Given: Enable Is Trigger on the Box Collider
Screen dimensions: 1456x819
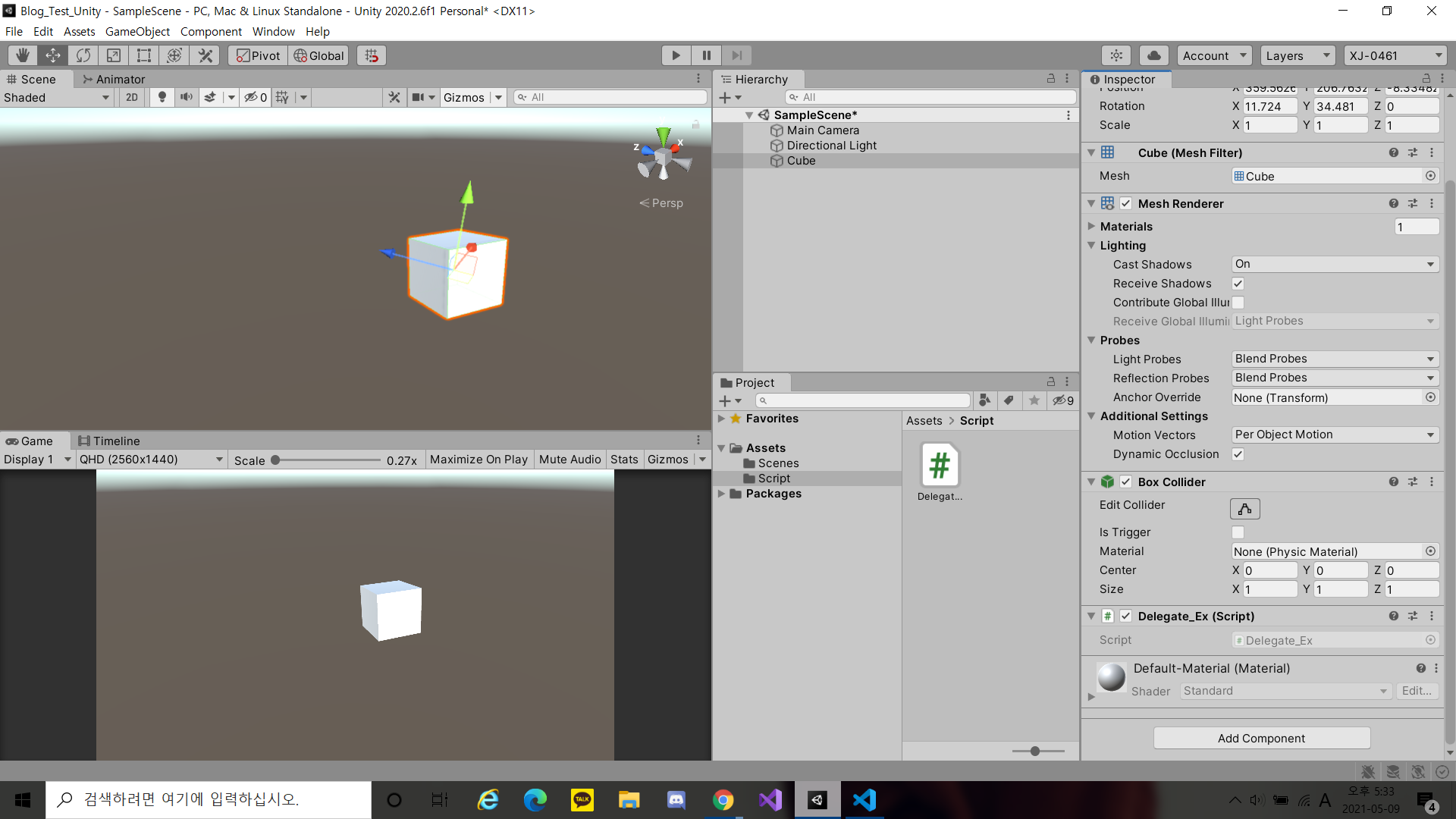Looking at the screenshot, I should click(1238, 532).
